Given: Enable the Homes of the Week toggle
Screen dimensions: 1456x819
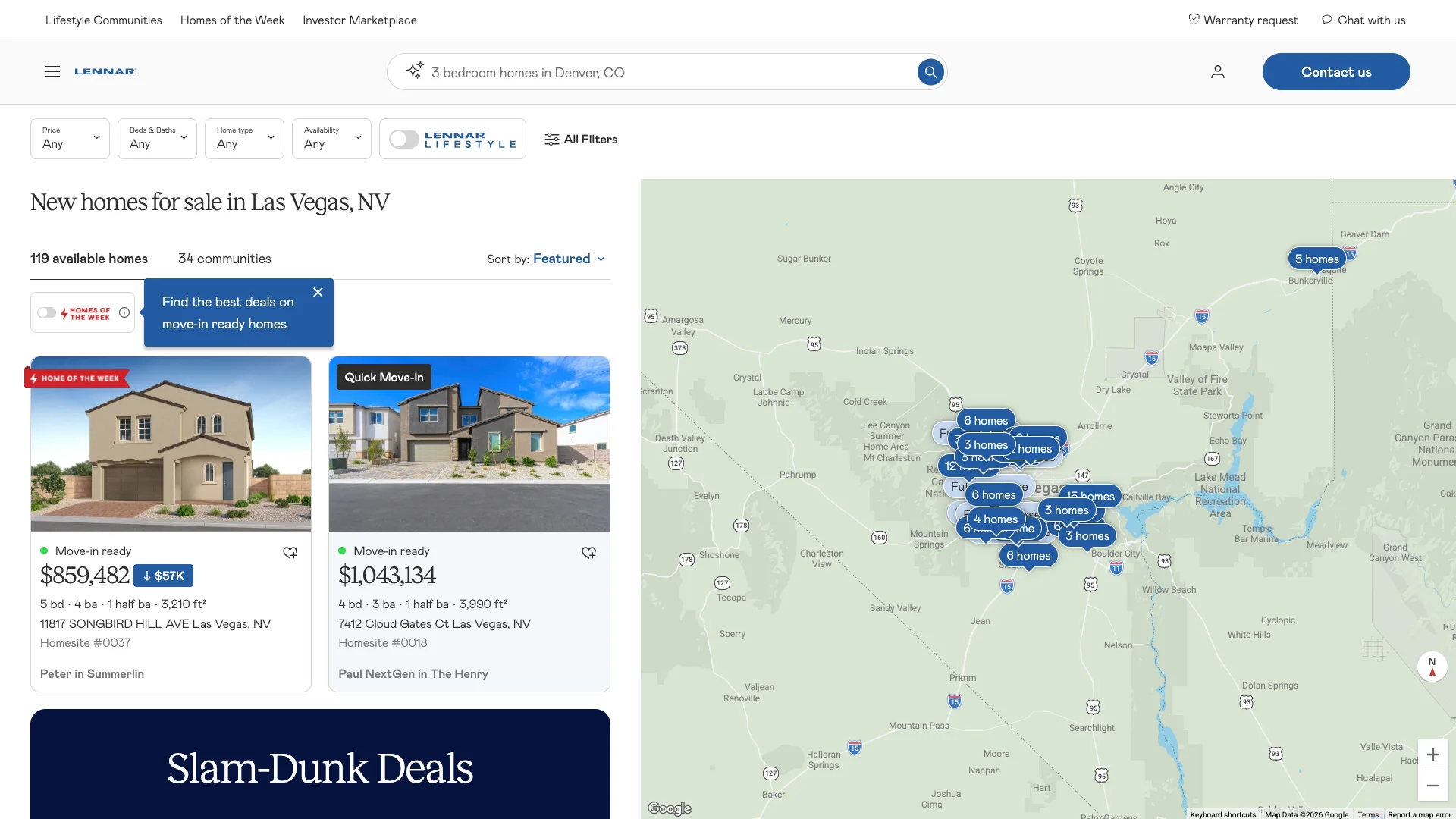Looking at the screenshot, I should [x=46, y=312].
